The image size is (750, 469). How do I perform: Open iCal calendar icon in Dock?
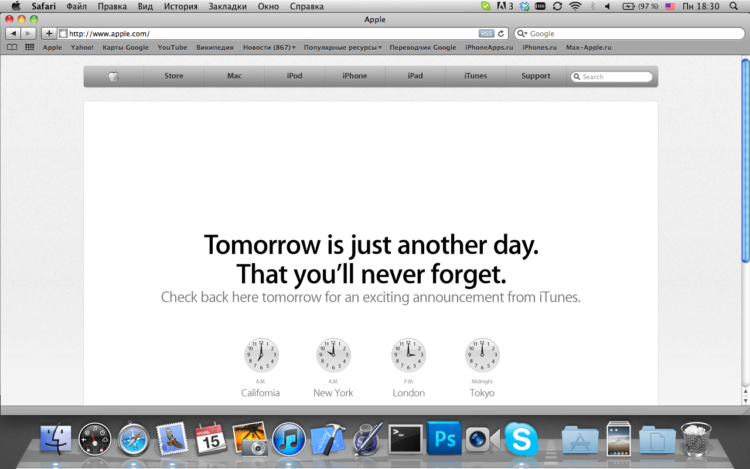(x=210, y=438)
